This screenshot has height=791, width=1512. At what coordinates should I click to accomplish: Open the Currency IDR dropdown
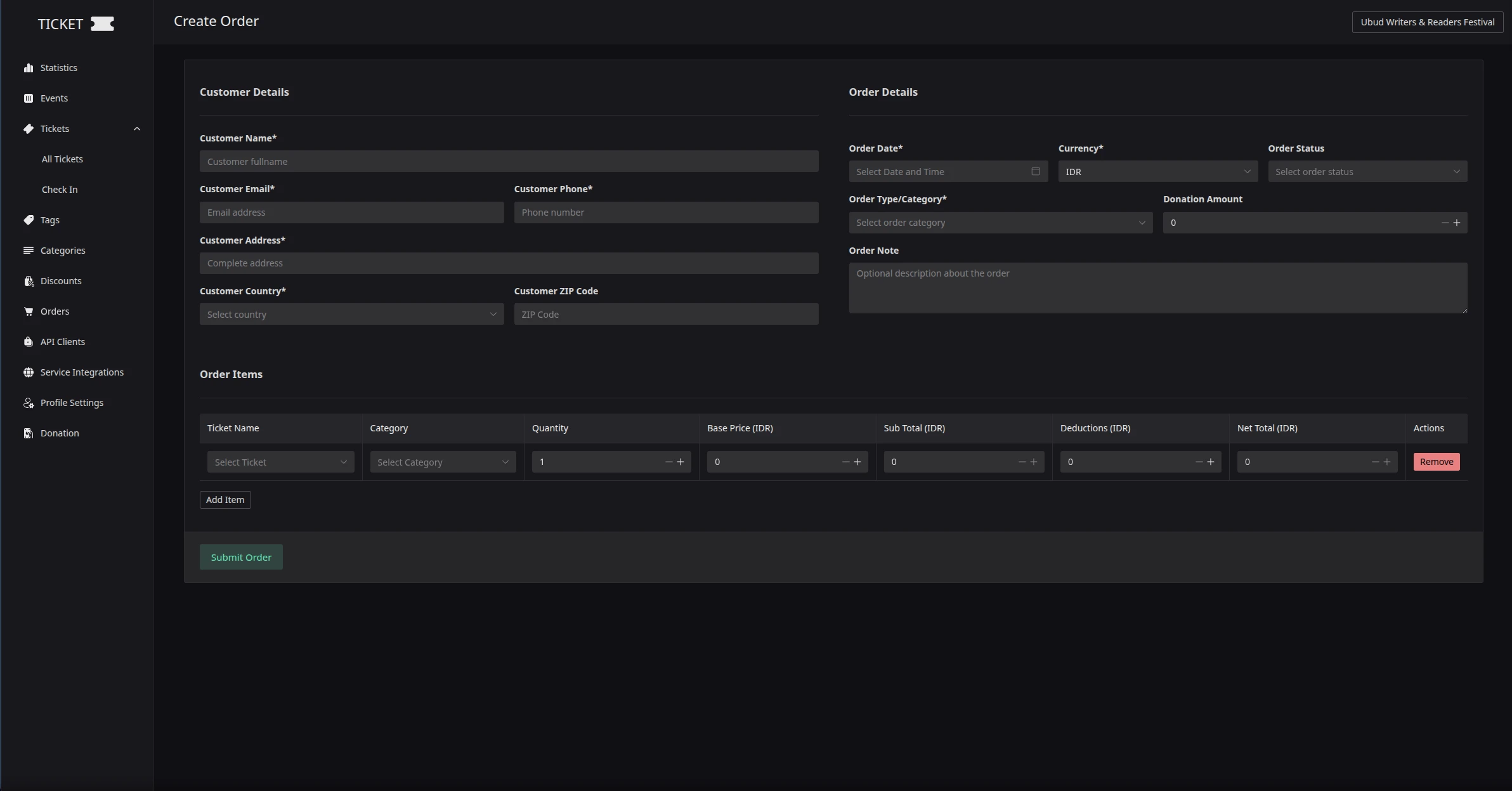tap(1157, 172)
